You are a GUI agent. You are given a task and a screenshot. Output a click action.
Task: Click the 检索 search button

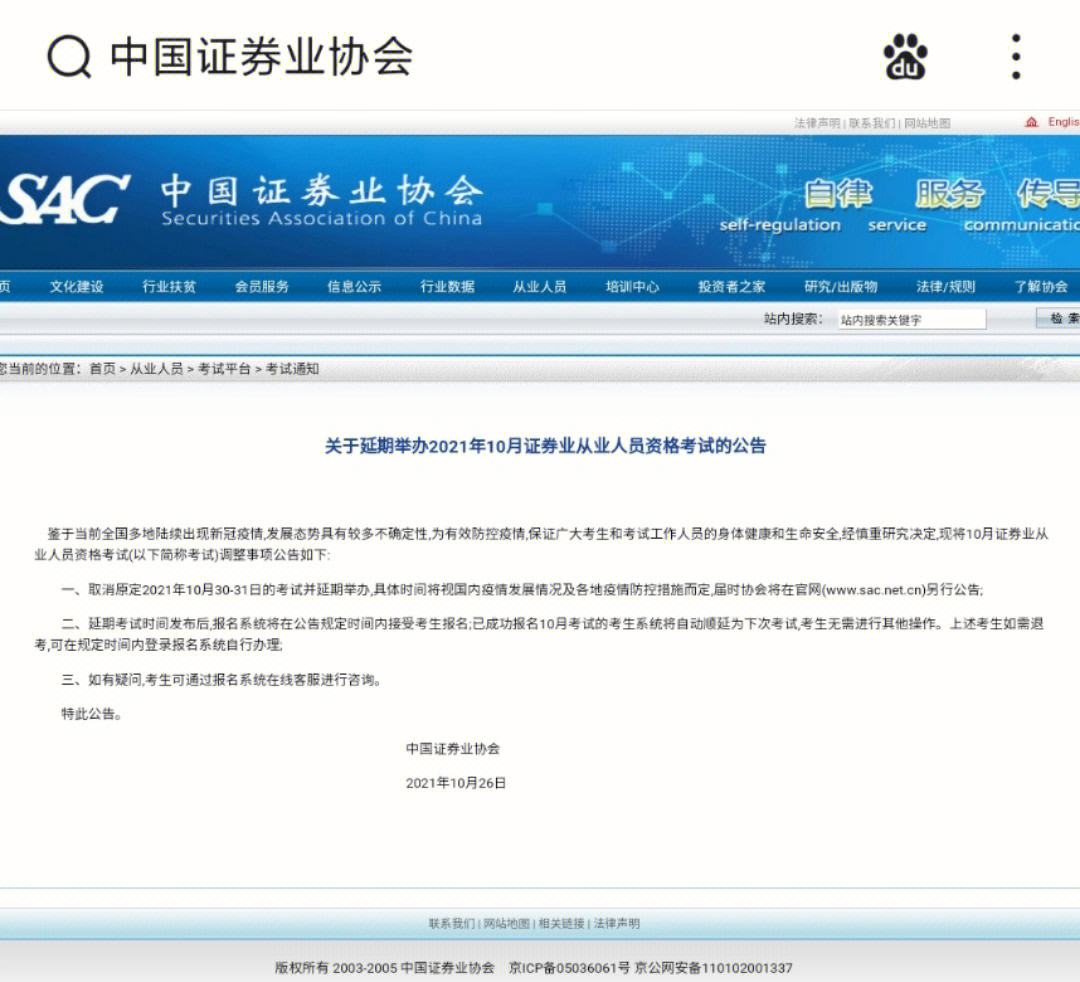(1059, 318)
